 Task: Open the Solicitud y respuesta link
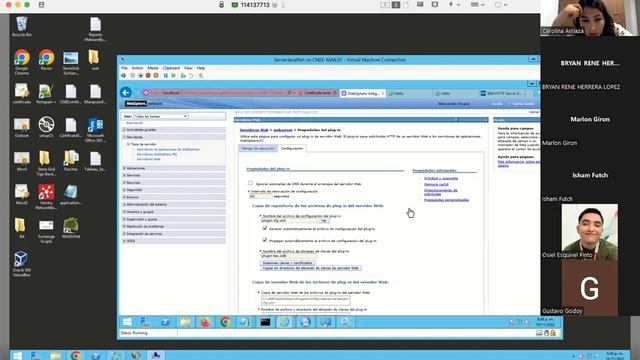(x=441, y=178)
